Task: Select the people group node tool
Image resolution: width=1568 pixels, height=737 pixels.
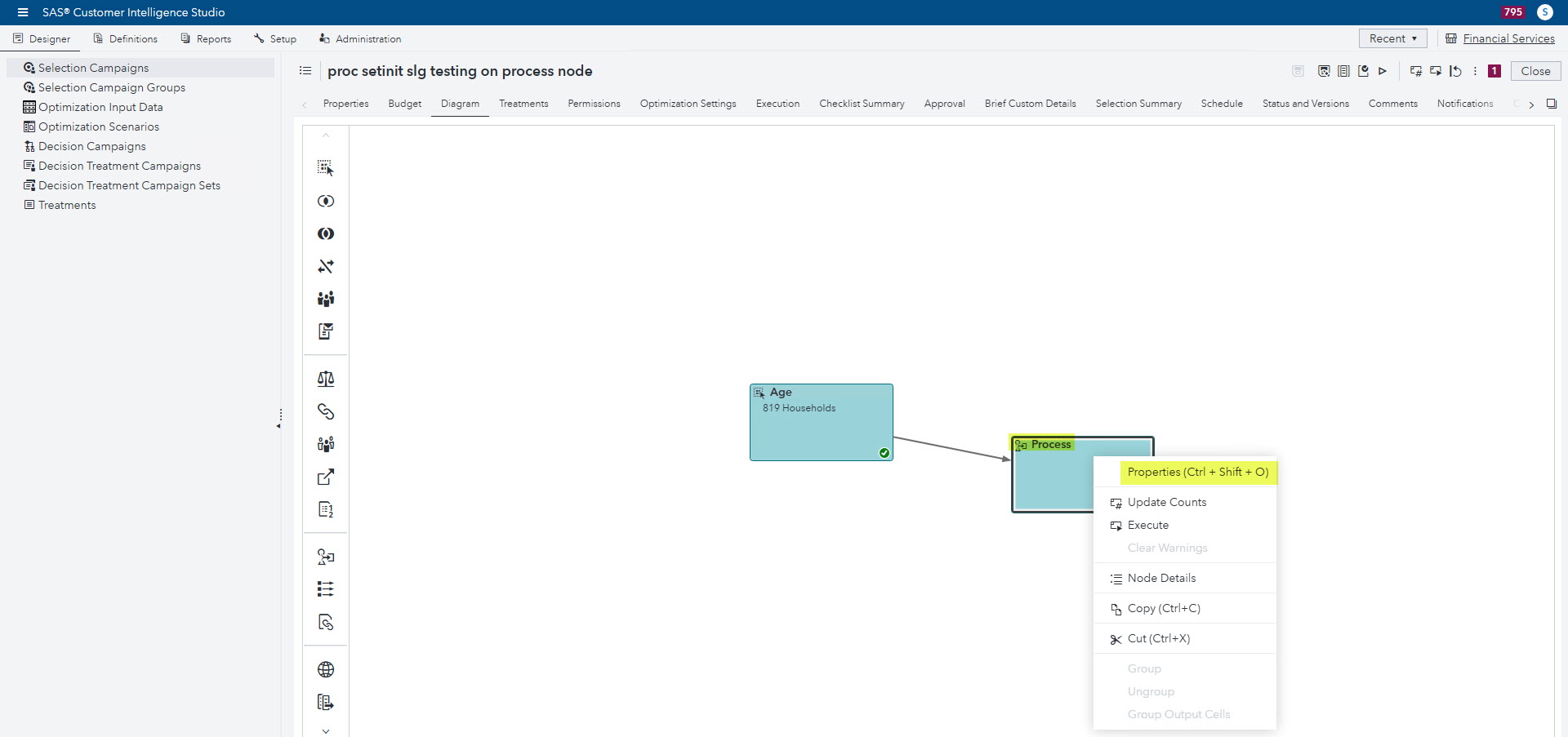Action: click(325, 299)
